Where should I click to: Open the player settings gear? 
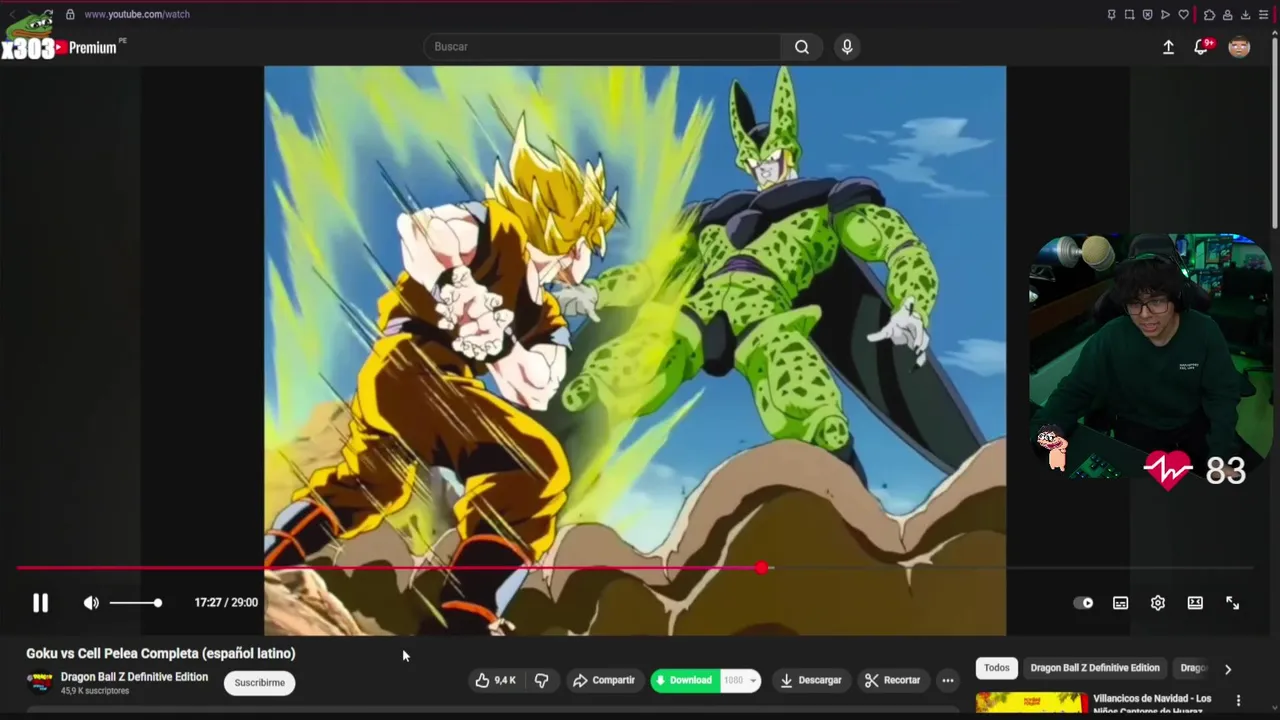click(1158, 603)
